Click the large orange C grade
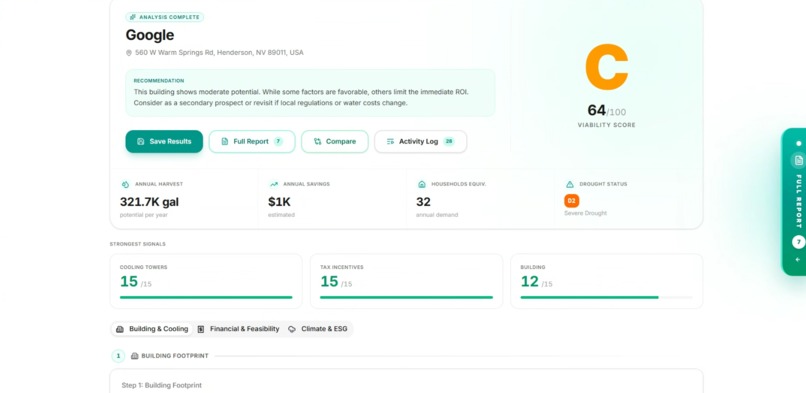The image size is (806, 393). pyautogui.click(x=607, y=67)
